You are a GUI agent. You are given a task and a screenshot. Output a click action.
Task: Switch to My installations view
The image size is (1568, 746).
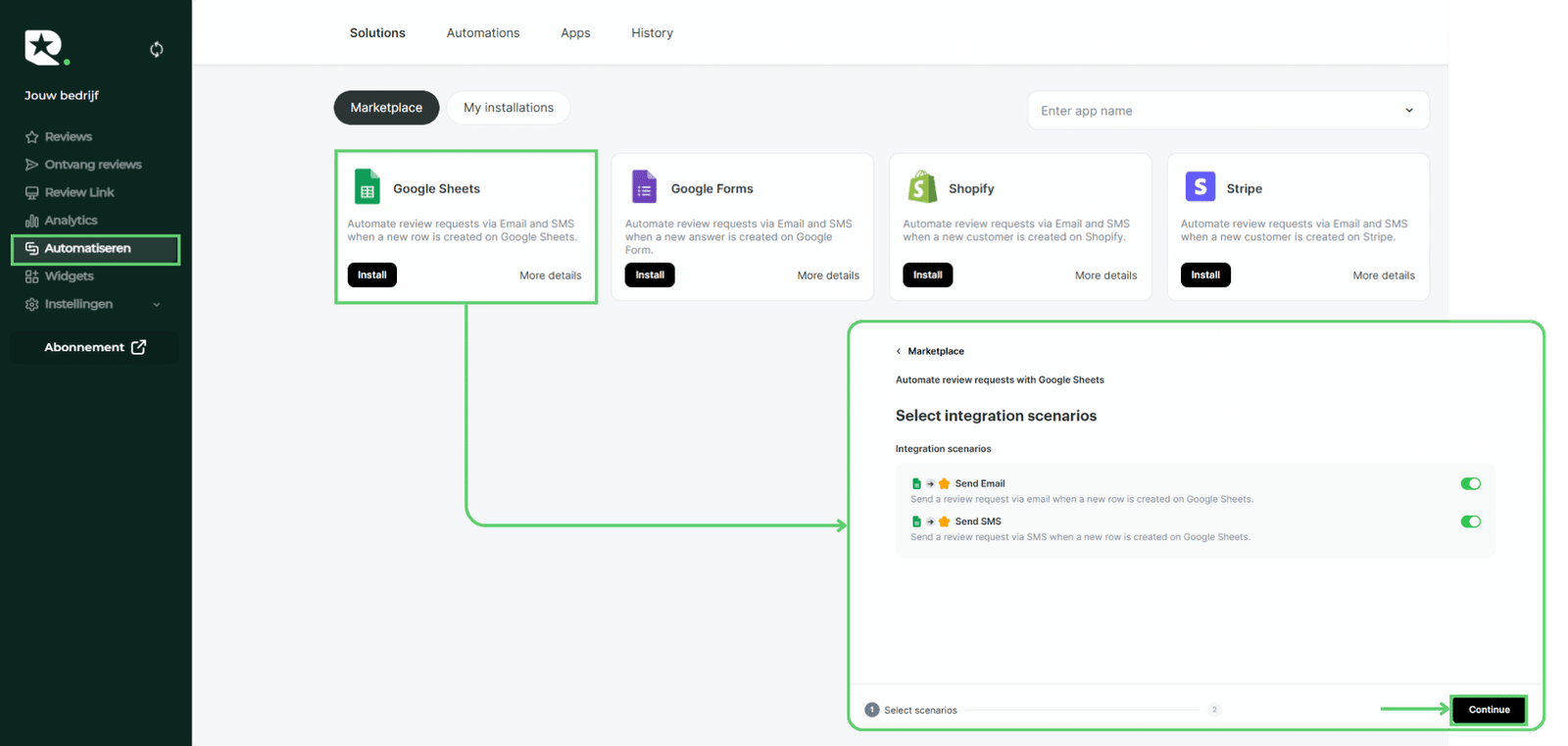[x=509, y=108]
